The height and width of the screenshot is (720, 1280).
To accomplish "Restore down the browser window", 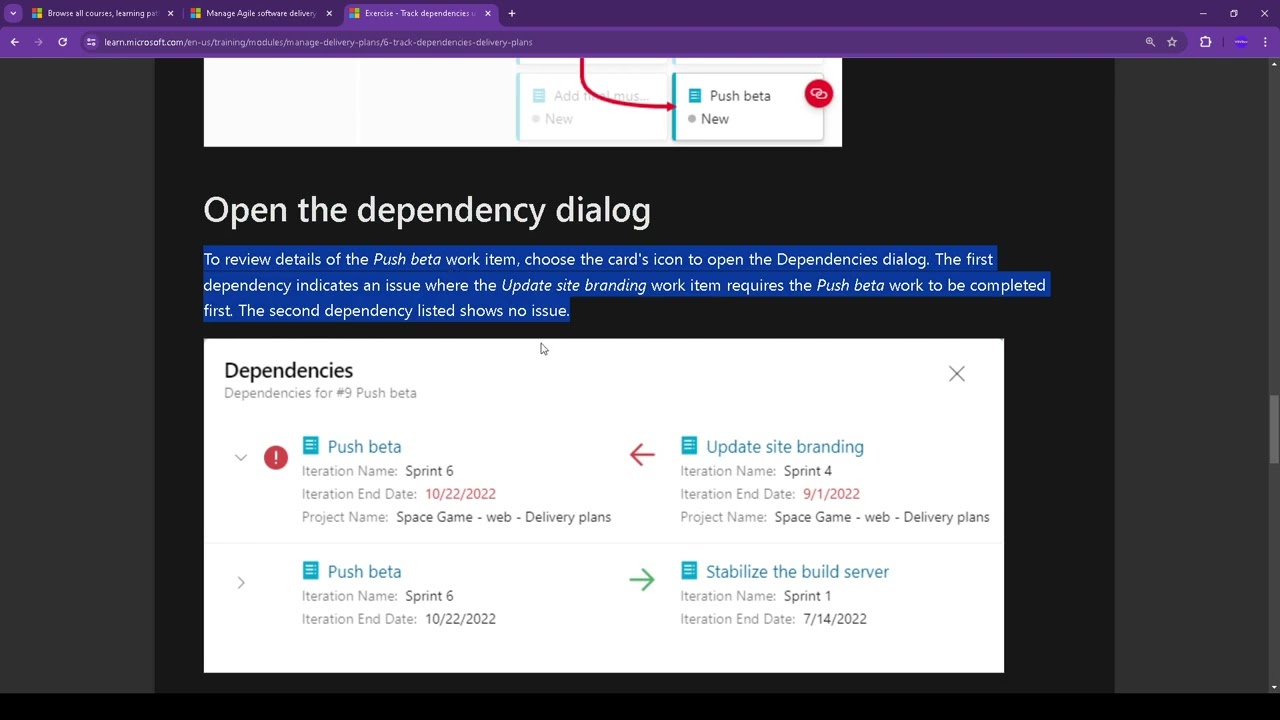I will 1234,13.
